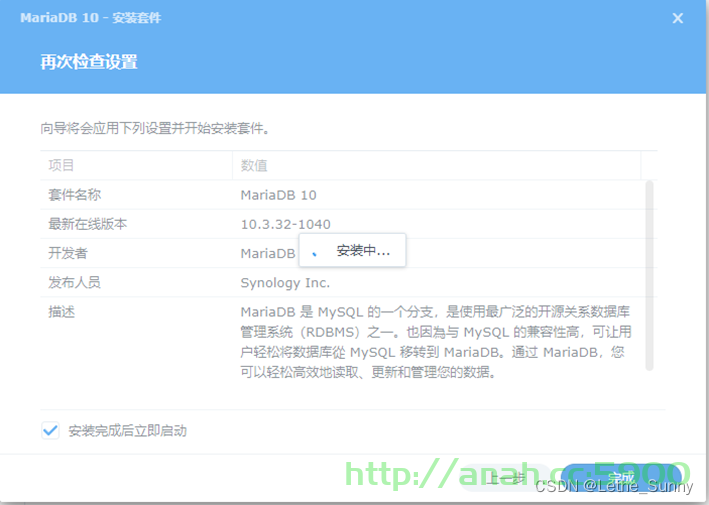Screen dimensions: 709x505
Task: Close the MariaDB 10 install dialog
Action: point(677,18)
